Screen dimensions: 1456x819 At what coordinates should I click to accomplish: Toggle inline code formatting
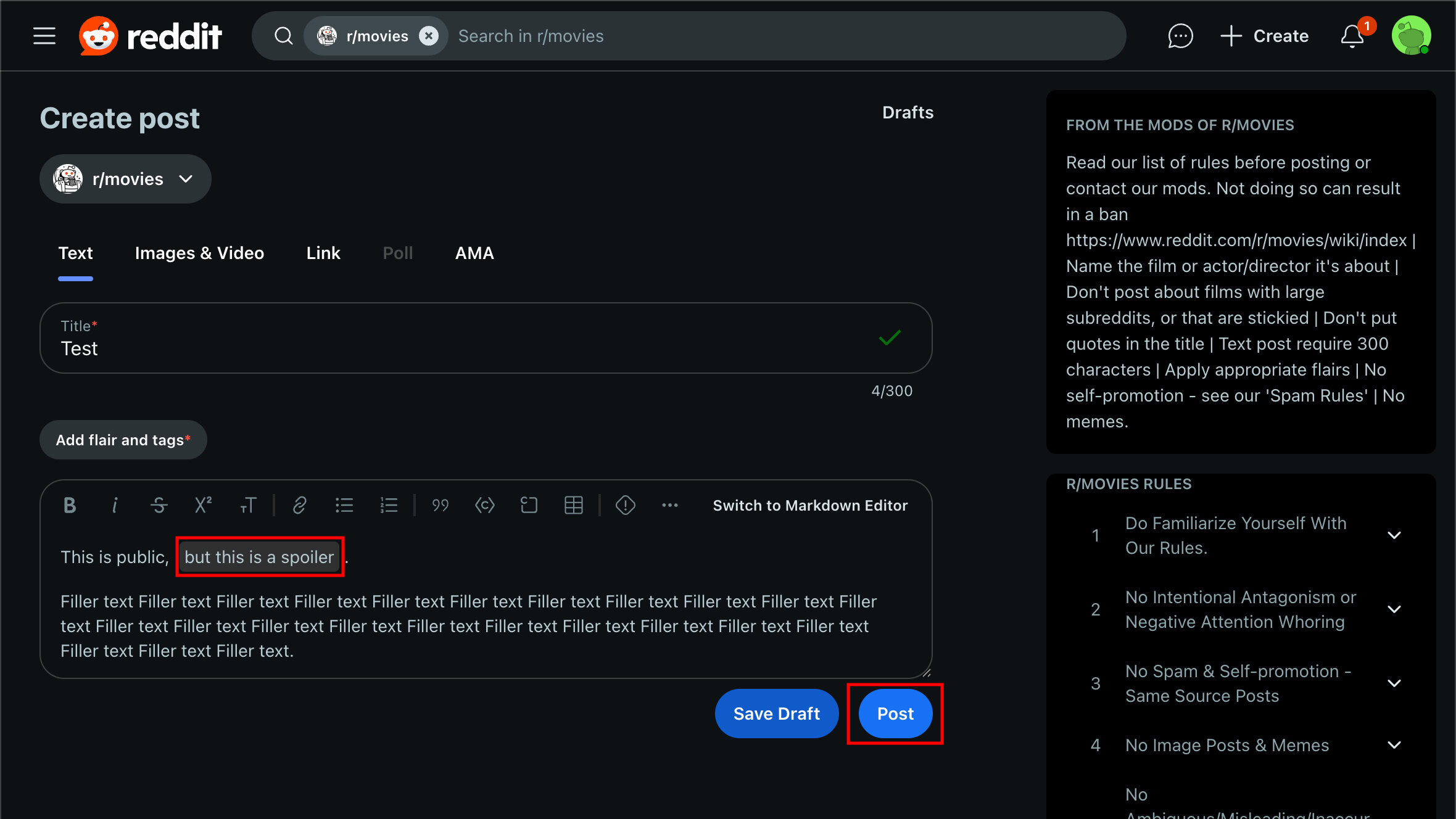484,505
